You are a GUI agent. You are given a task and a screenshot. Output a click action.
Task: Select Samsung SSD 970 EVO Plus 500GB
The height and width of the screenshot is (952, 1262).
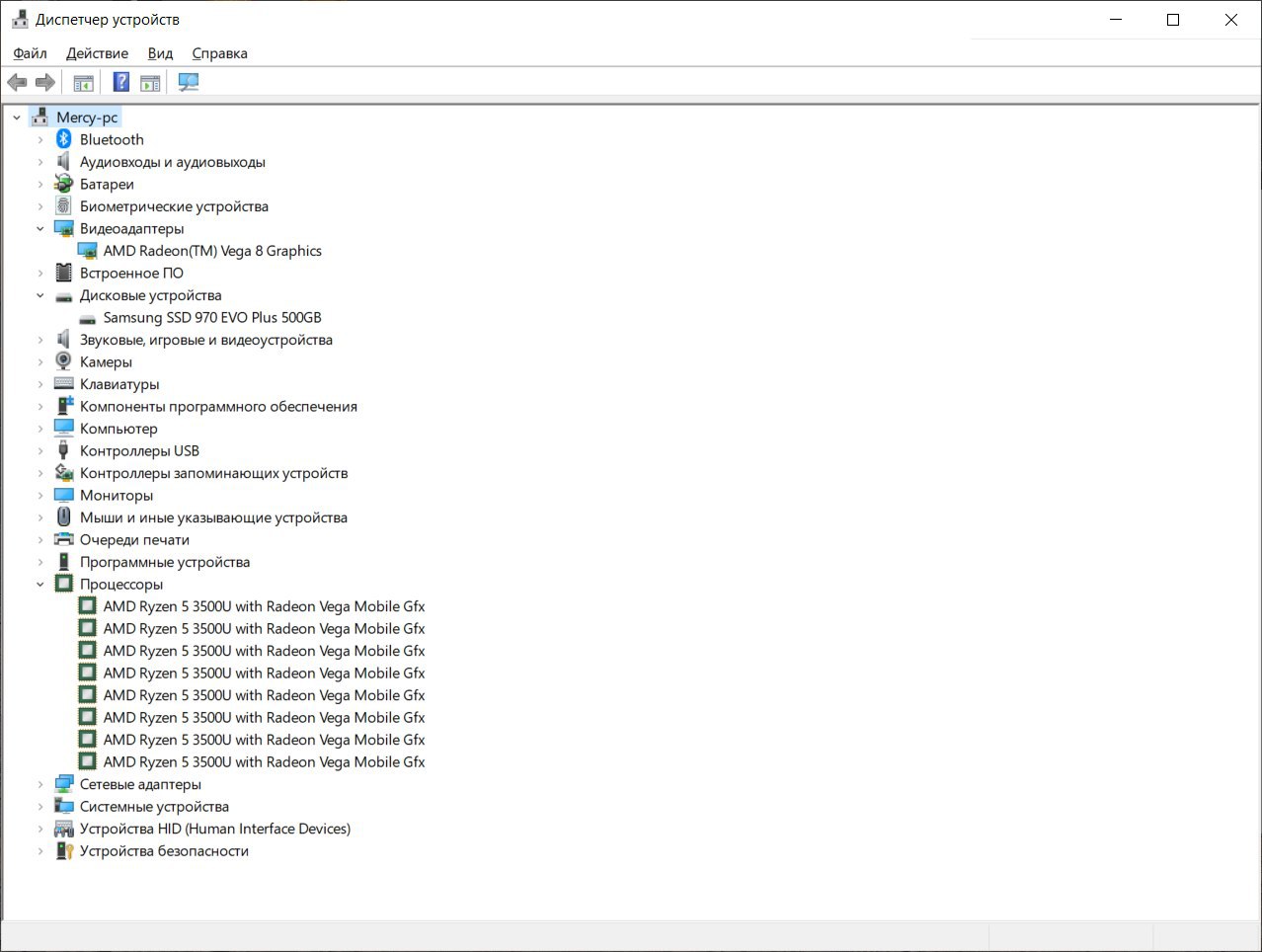pos(212,317)
